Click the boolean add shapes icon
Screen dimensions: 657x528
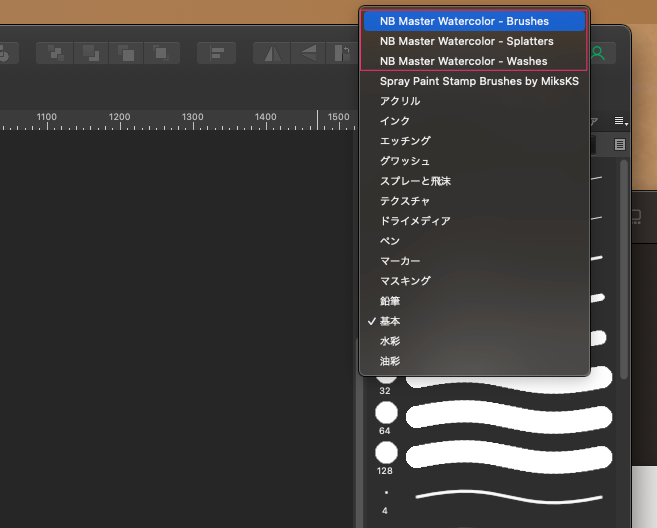coord(56,52)
